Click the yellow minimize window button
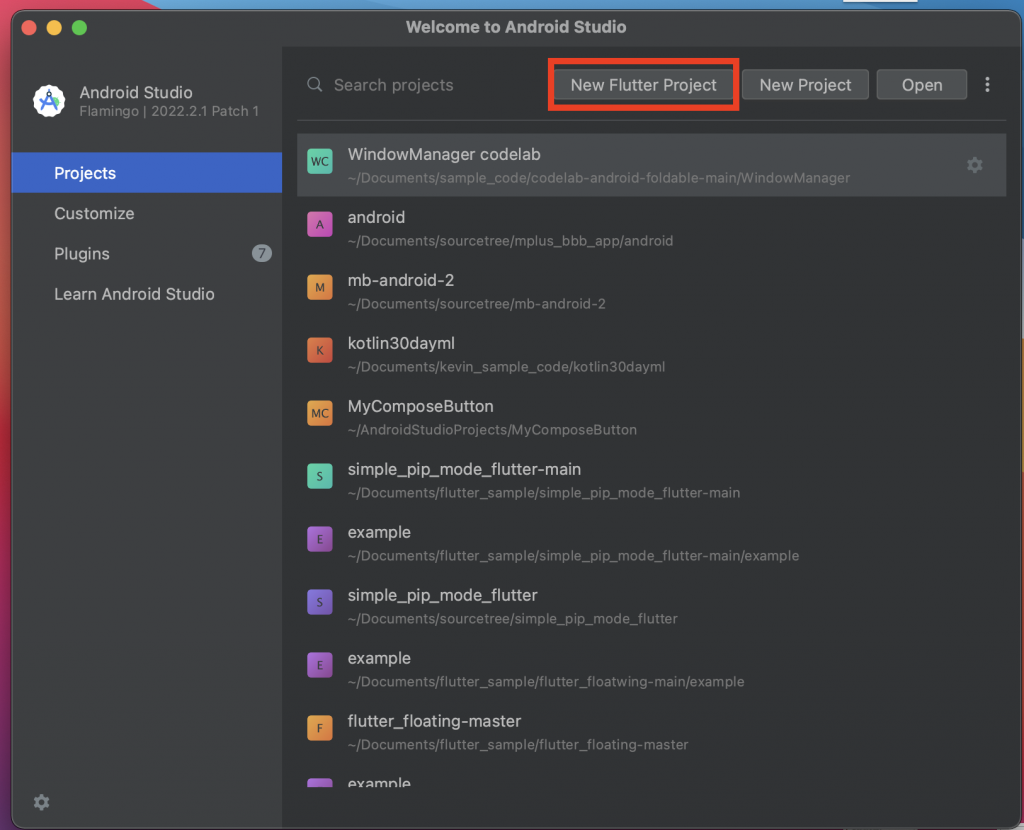 54,27
